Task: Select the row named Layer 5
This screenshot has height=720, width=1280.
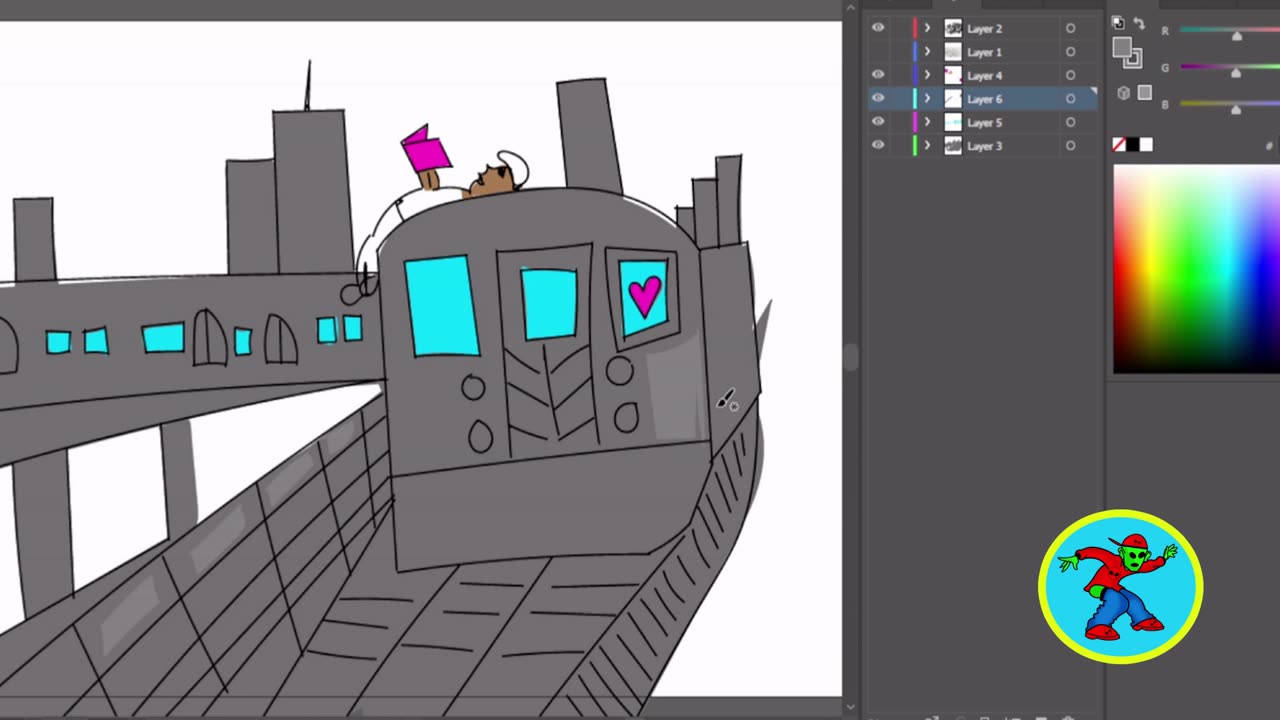Action: tap(984, 122)
